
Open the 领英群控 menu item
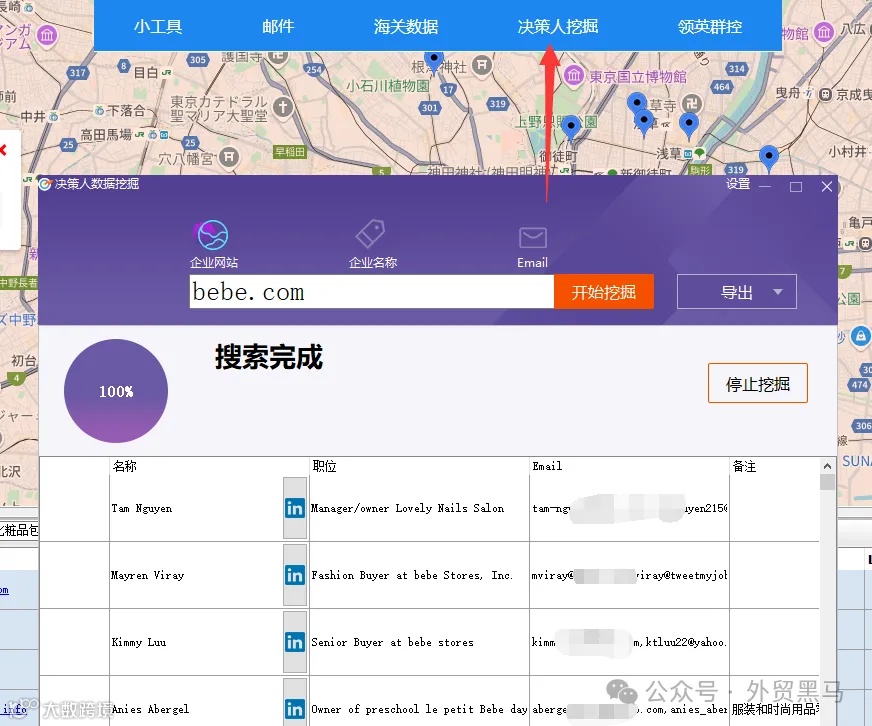pyautogui.click(x=710, y=26)
